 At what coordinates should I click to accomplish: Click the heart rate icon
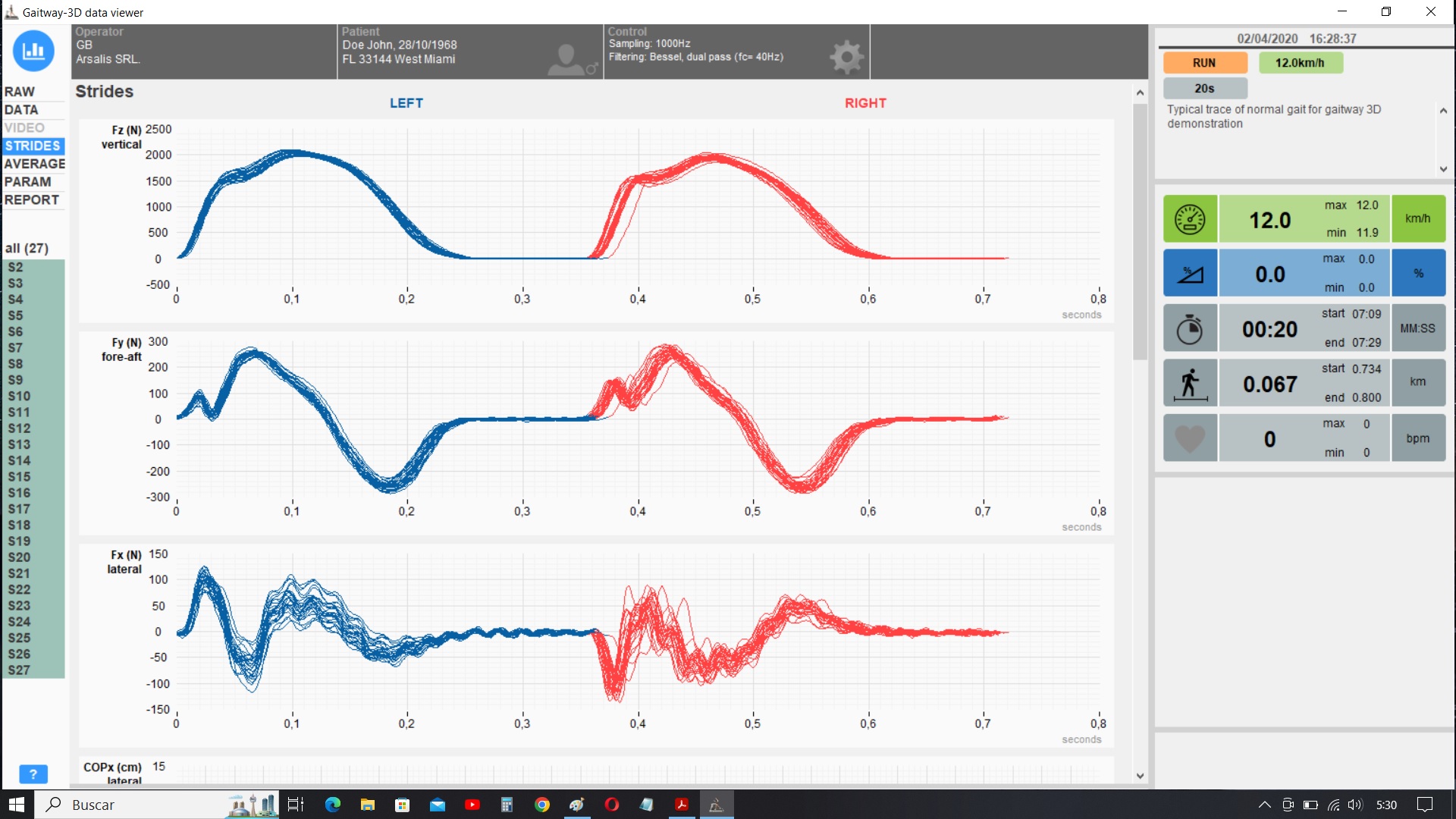(1190, 438)
